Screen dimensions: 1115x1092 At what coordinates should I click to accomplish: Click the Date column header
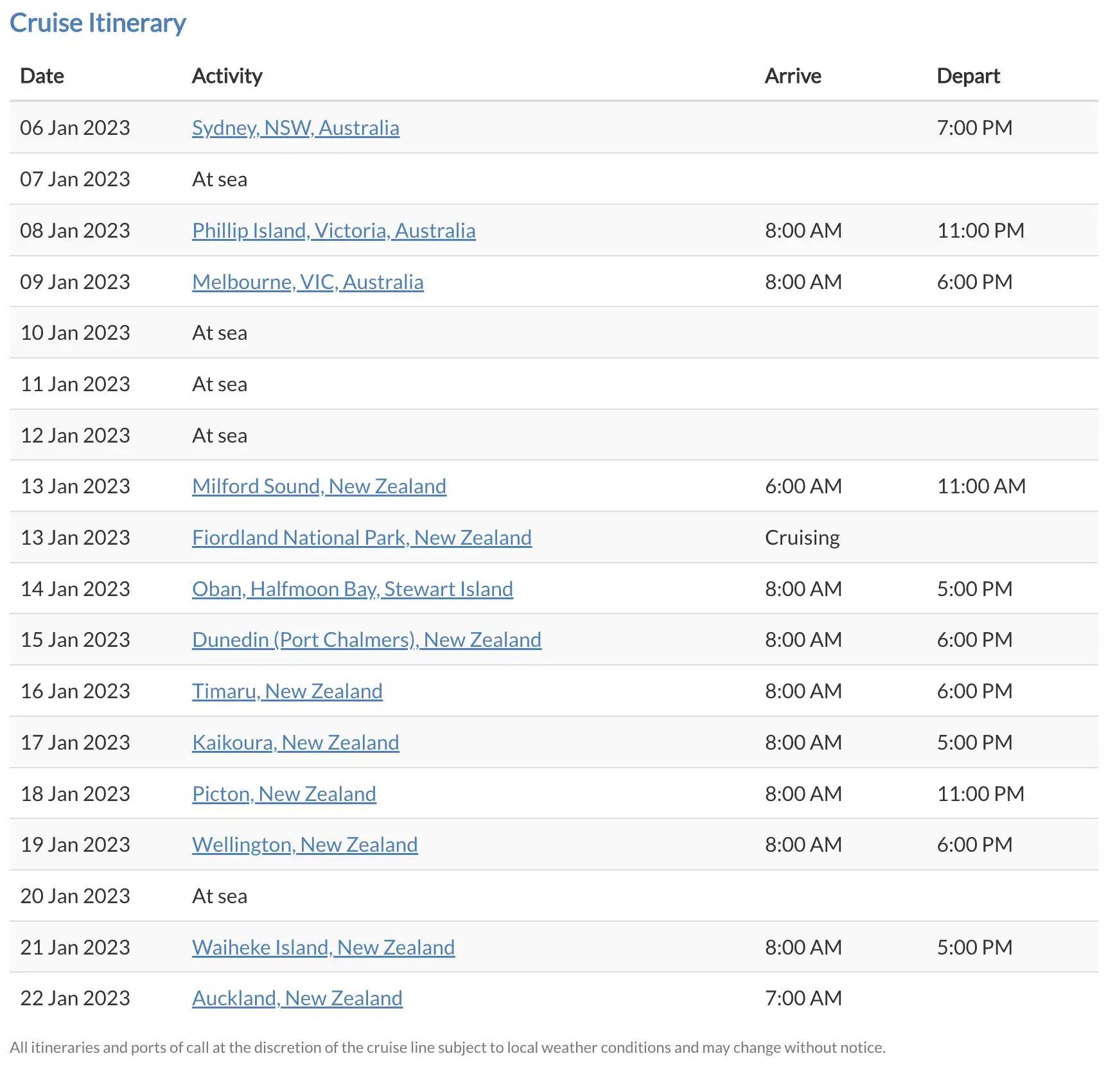[x=42, y=76]
